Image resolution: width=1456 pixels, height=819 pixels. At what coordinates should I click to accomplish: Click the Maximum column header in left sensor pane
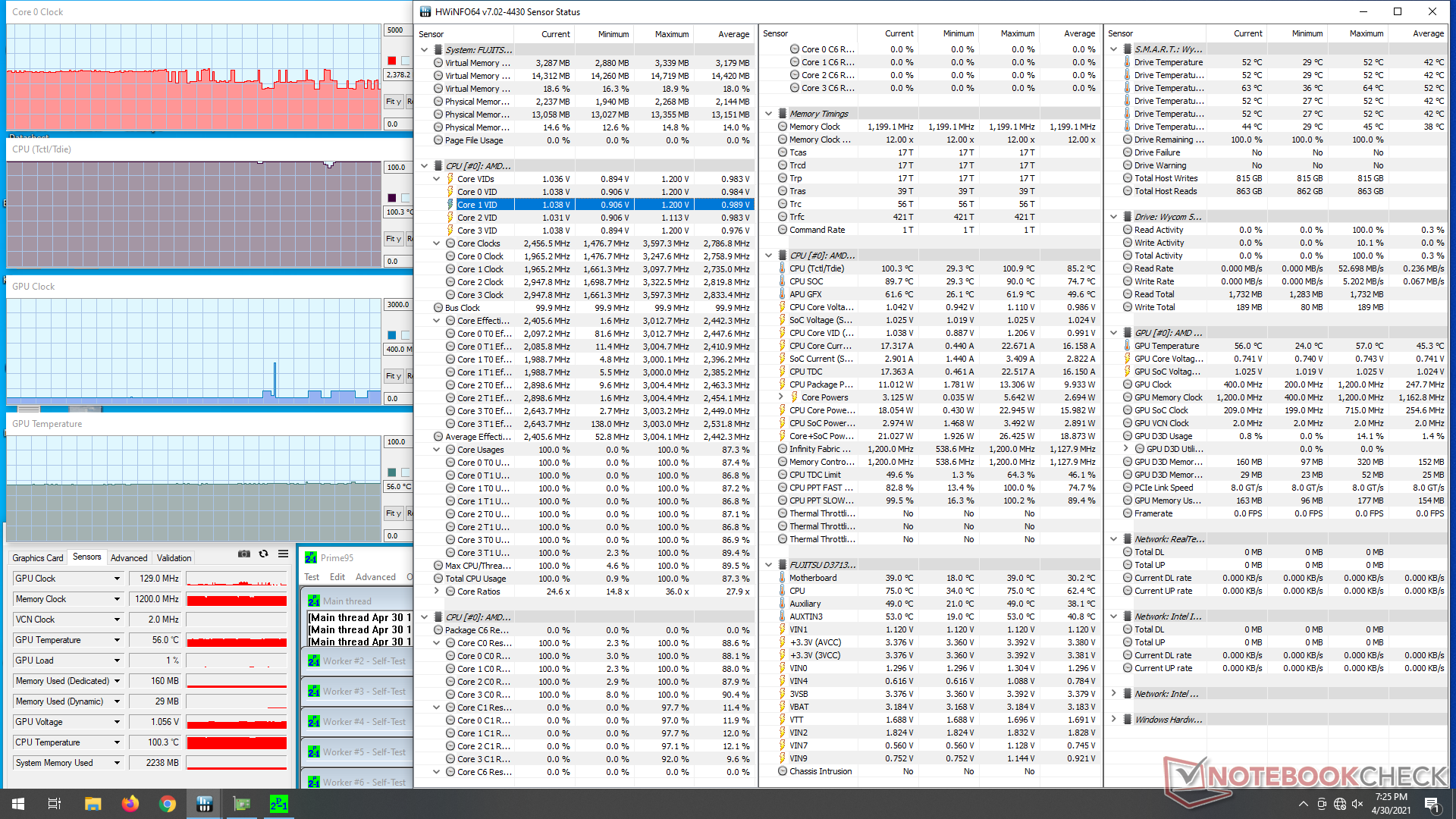click(672, 34)
